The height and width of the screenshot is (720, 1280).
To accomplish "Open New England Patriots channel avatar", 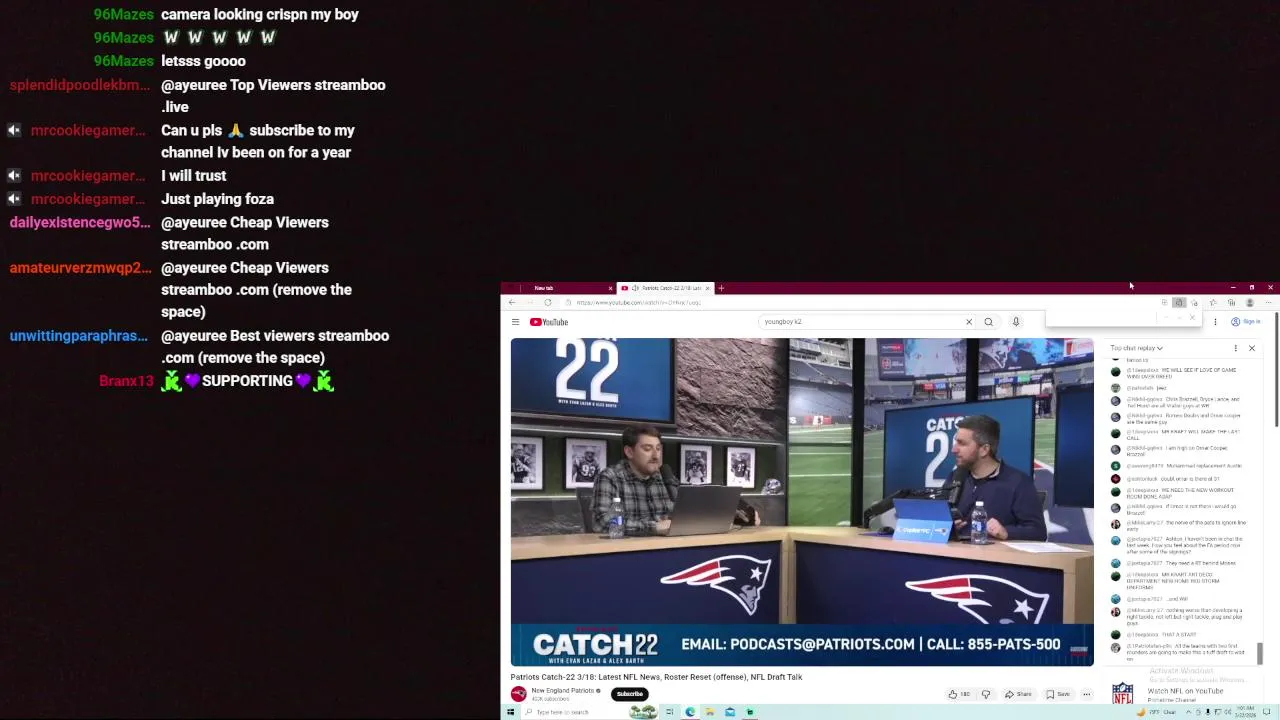I will click(x=518, y=694).
